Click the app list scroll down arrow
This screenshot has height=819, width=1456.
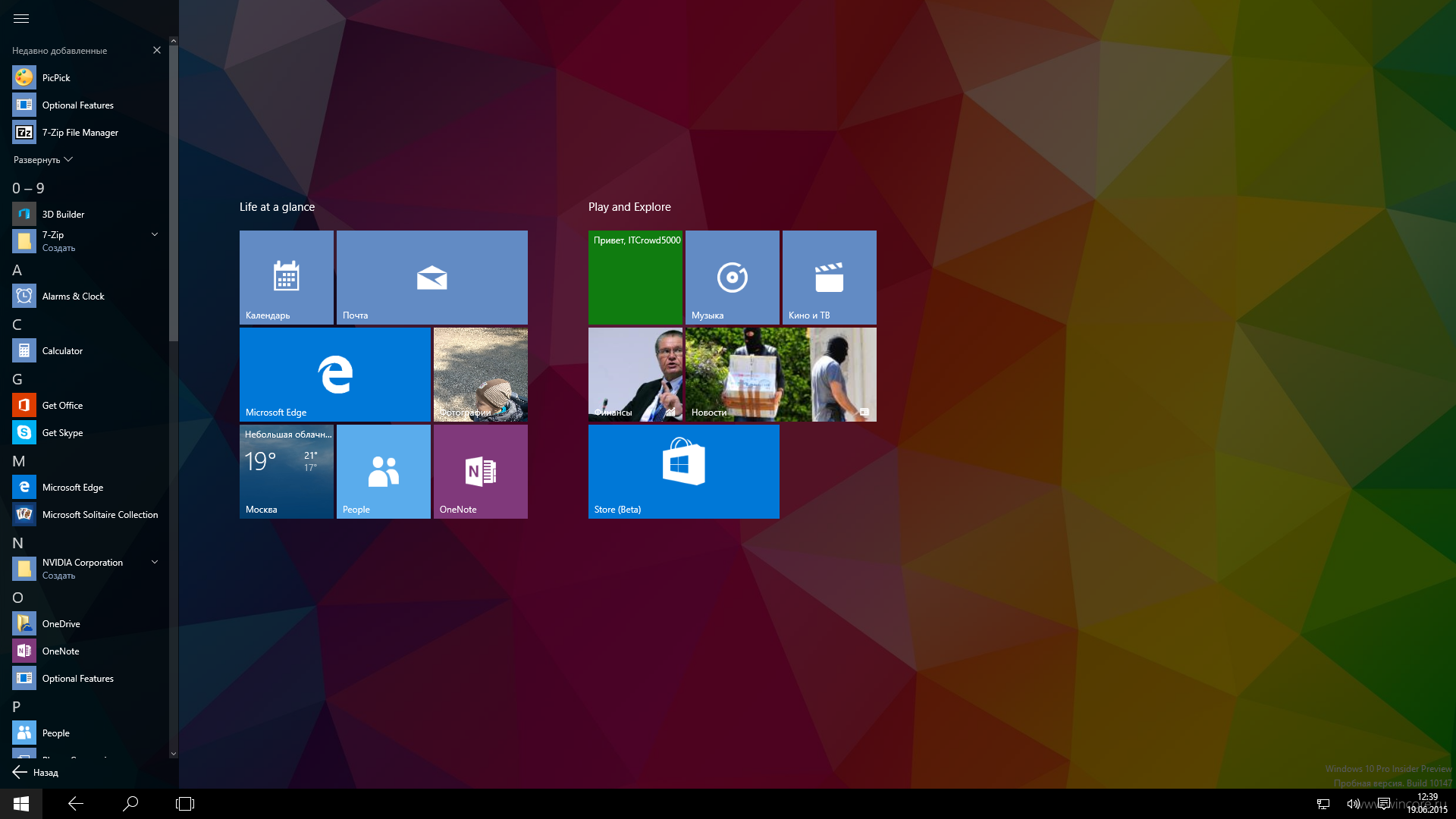174,754
